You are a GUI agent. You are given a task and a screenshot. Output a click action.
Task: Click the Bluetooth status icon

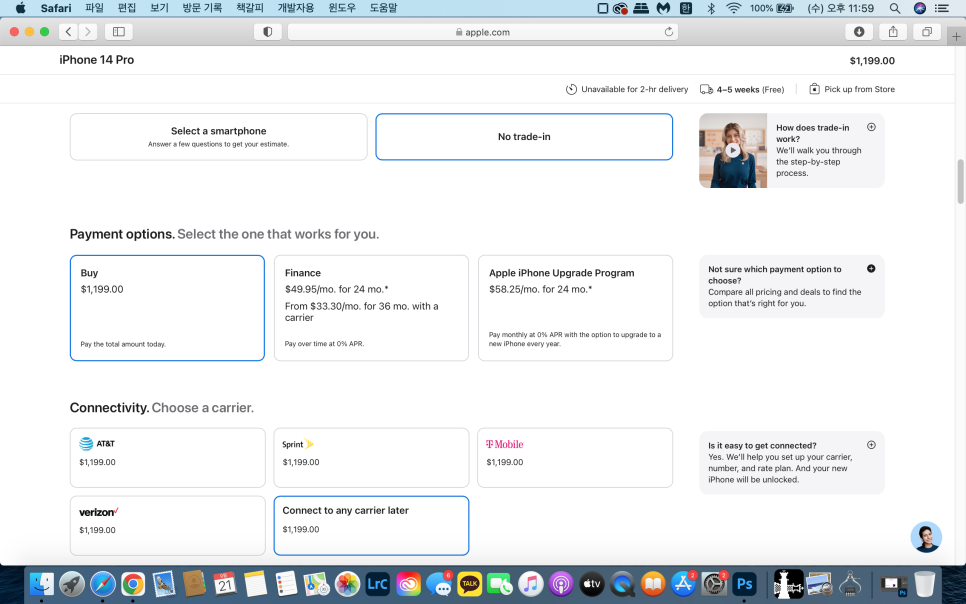pos(710,8)
